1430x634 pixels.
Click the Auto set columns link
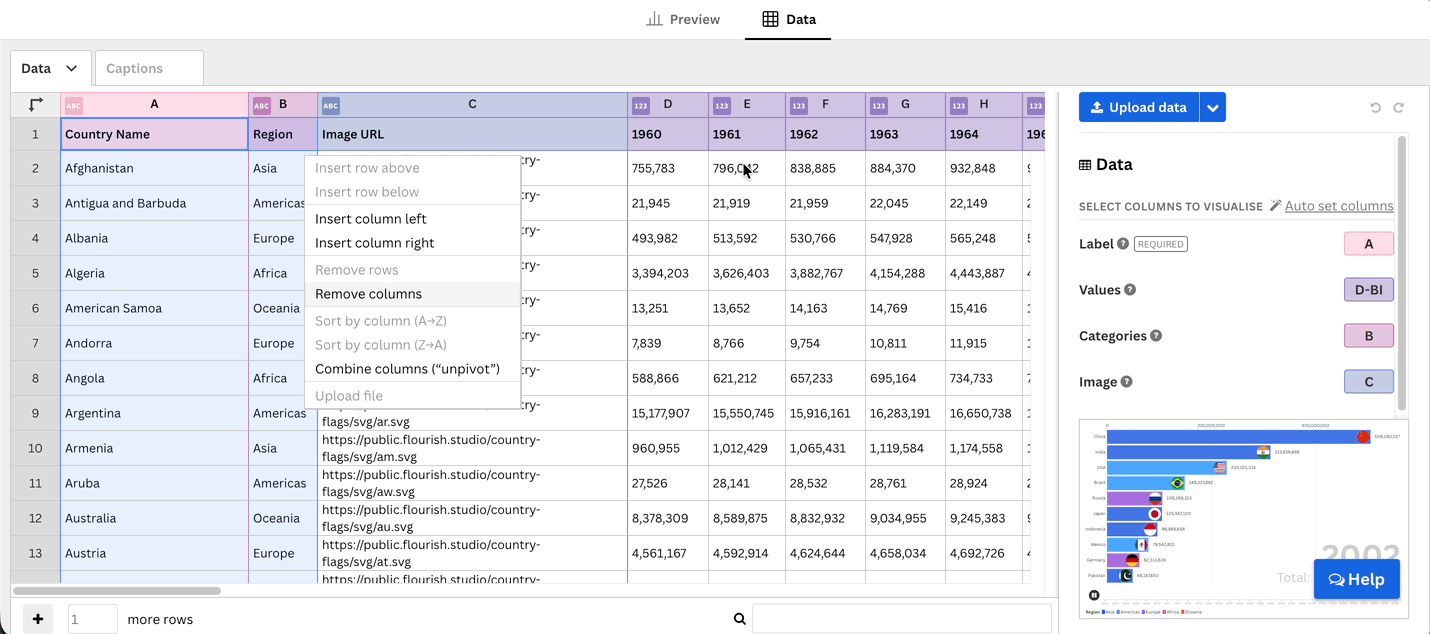pyautogui.click(x=1338, y=206)
